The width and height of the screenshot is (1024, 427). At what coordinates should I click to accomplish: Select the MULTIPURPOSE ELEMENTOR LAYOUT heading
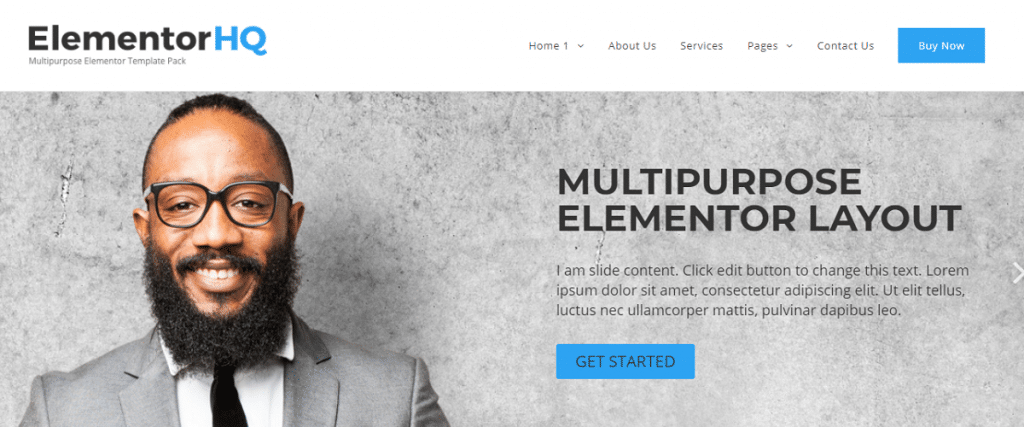[x=759, y=200]
